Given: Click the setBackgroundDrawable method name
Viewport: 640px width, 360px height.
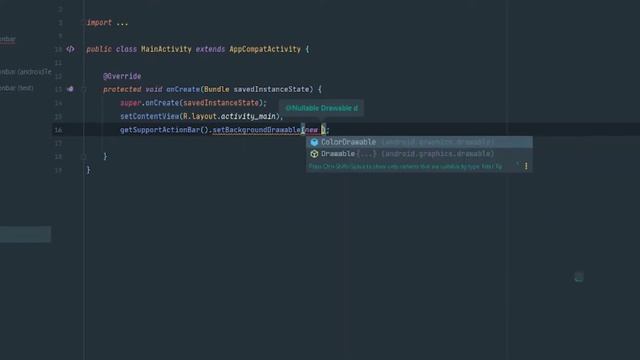Looking at the screenshot, I should (x=257, y=130).
